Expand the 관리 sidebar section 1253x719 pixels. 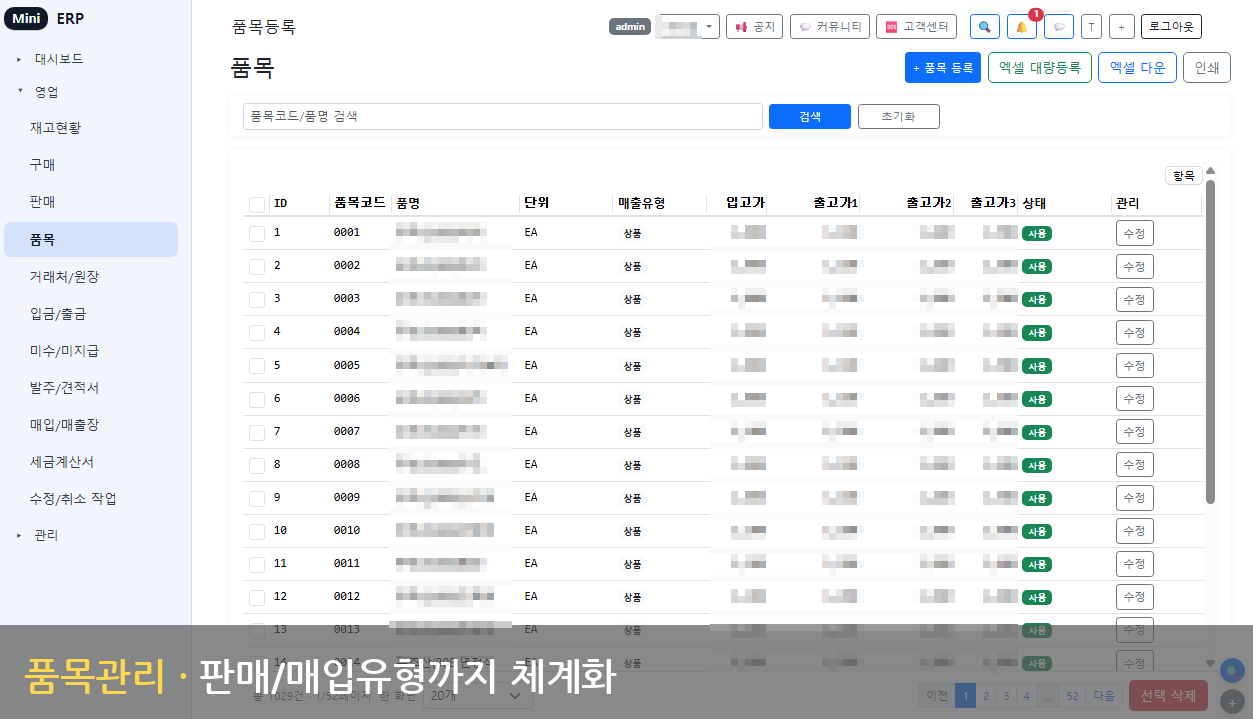pos(46,535)
